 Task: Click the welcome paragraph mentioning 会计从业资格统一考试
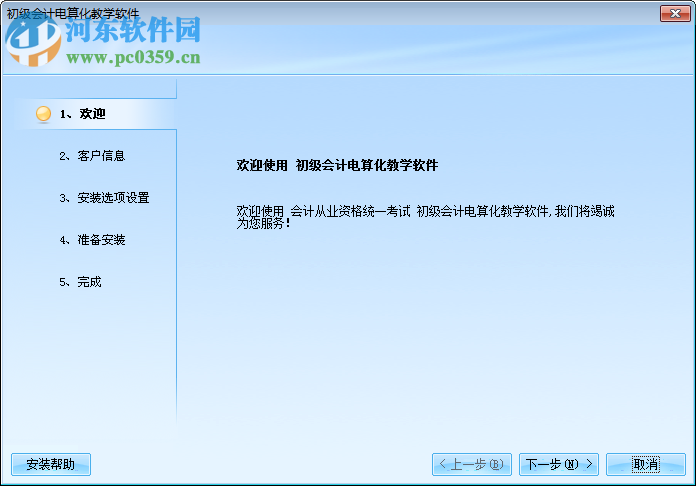425,217
